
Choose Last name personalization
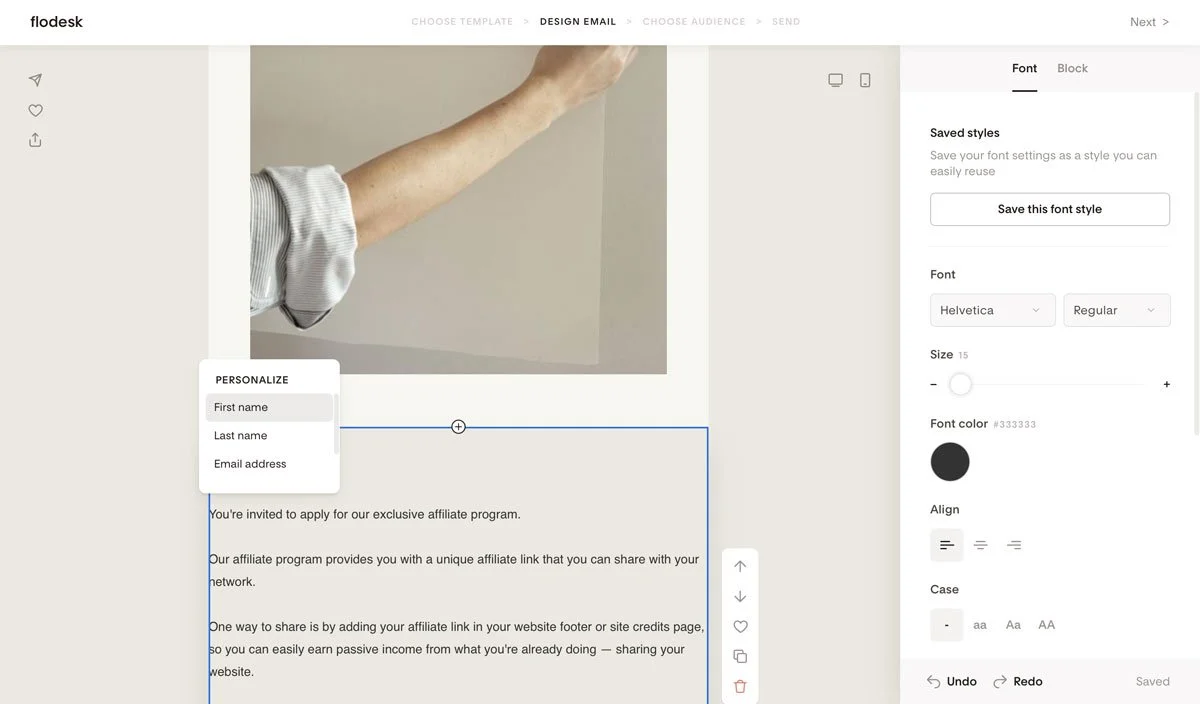[x=269, y=435]
